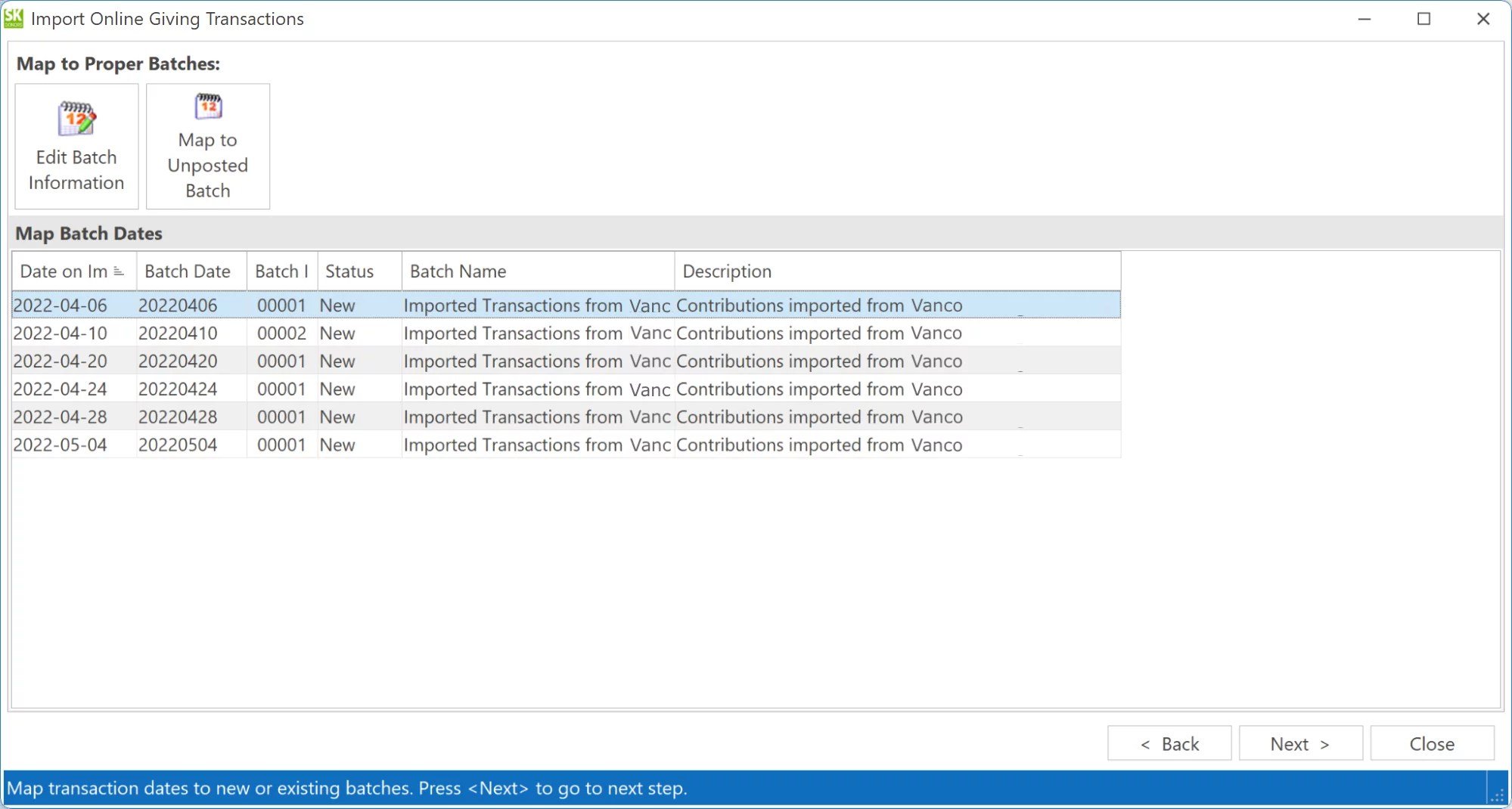Click the status bar instruction message
Screen dimensions: 1512x809
[347, 789]
